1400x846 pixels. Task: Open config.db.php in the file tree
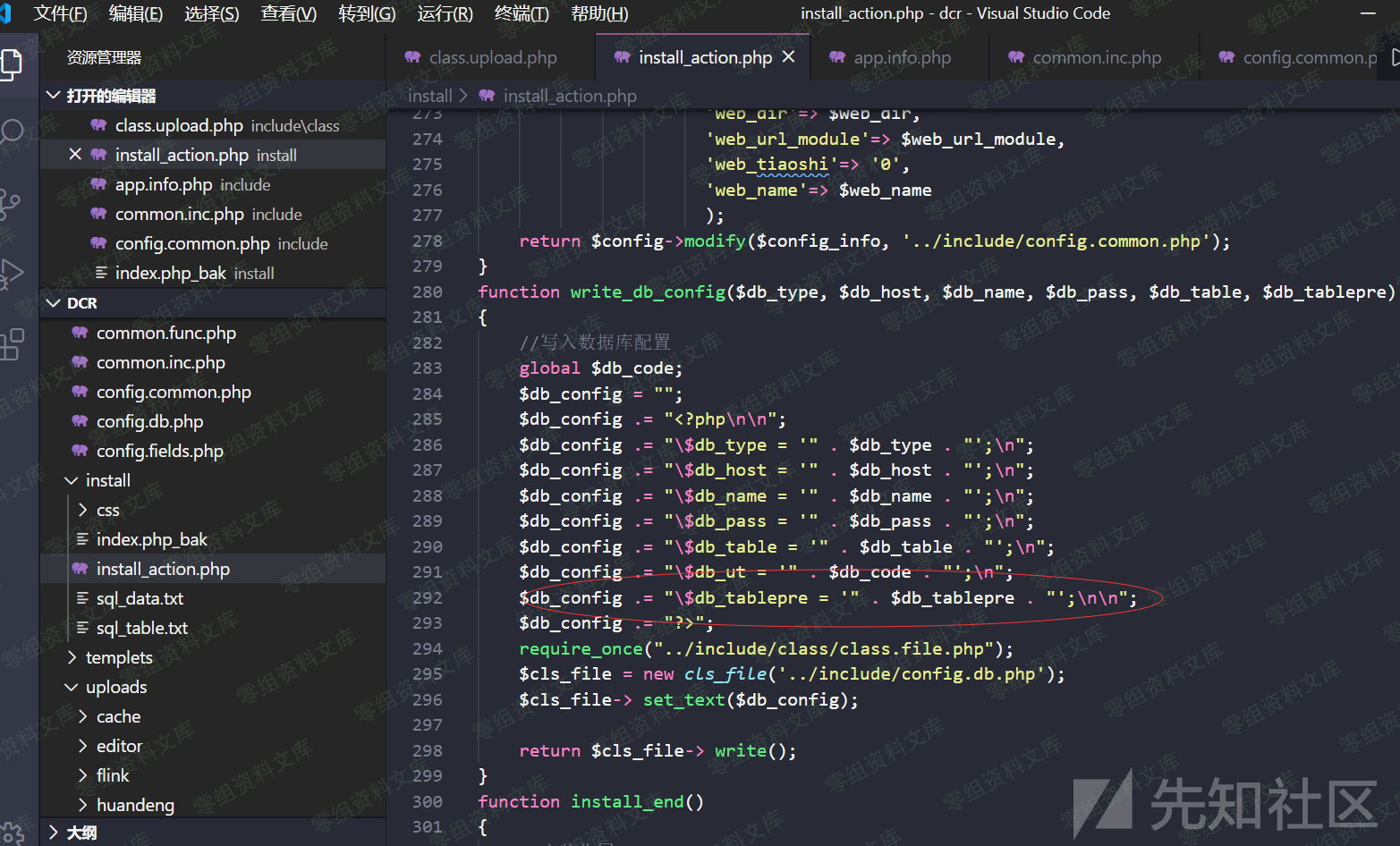coord(149,421)
